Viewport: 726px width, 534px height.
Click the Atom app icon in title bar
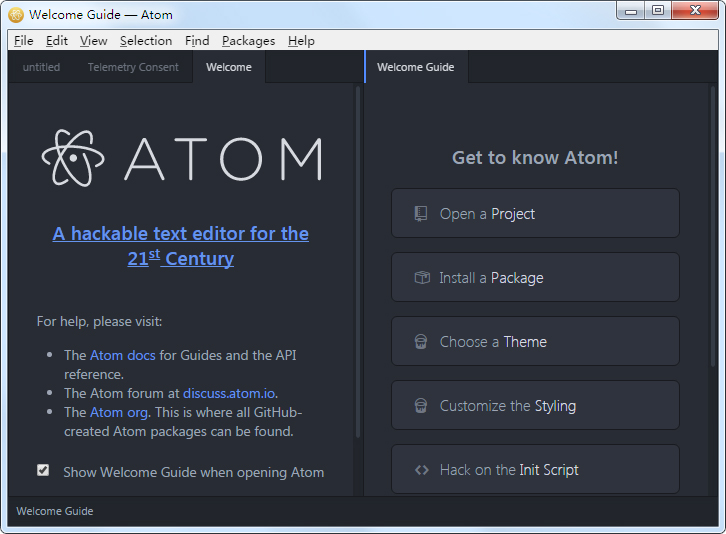click(16, 15)
